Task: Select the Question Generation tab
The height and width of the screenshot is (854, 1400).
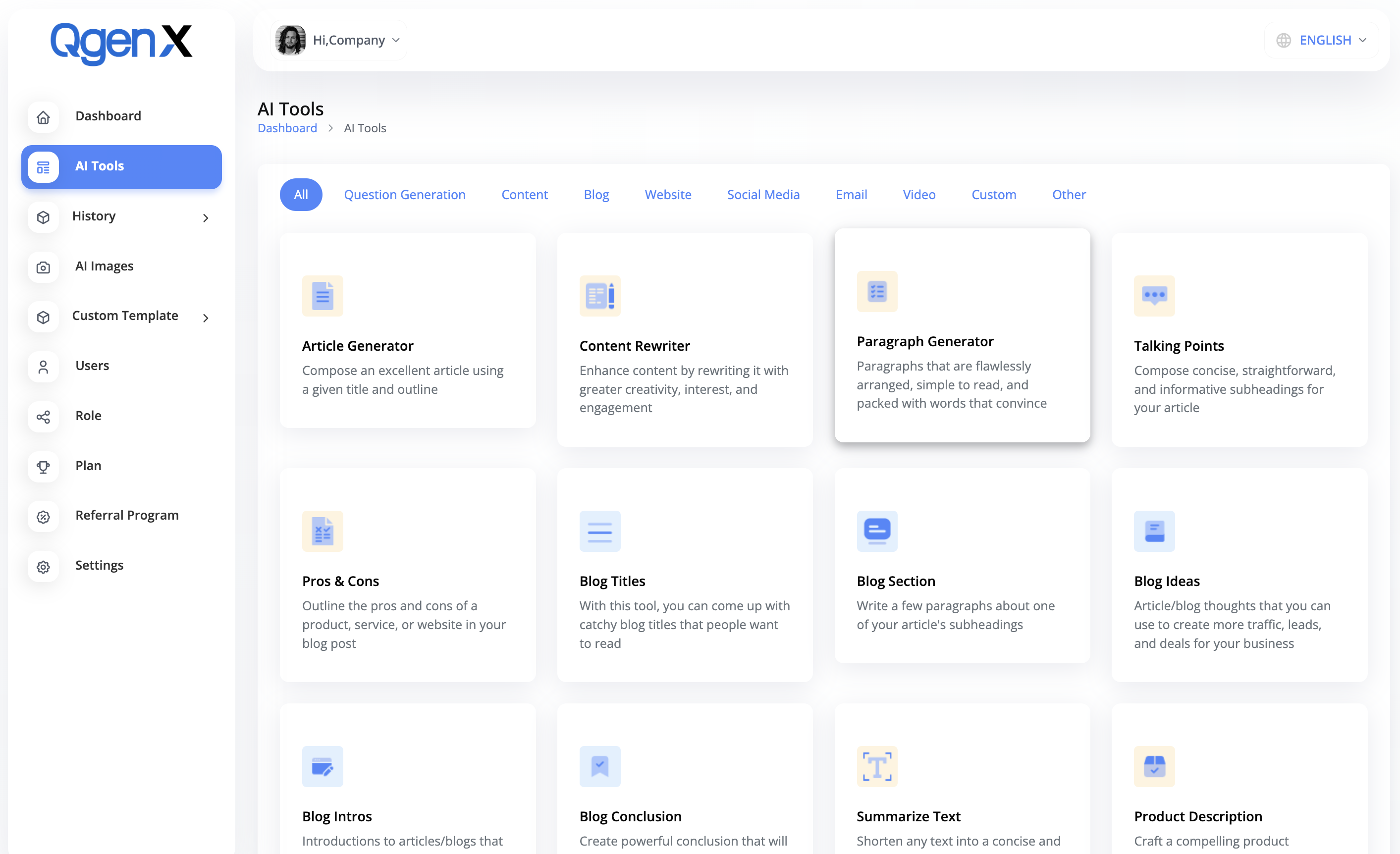Action: [x=405, y=194]
